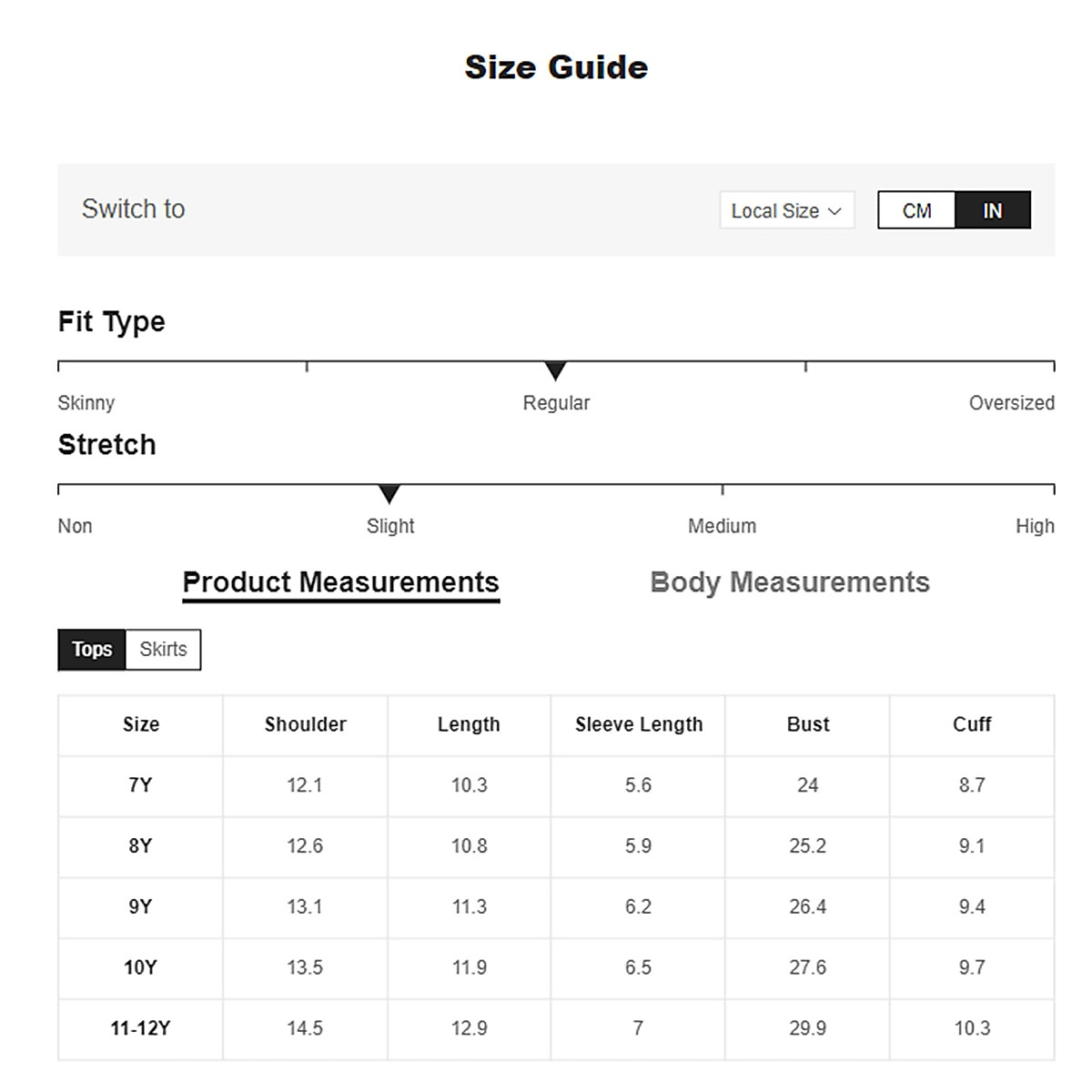Click the Local Size chevron arrow

(834, 212)
